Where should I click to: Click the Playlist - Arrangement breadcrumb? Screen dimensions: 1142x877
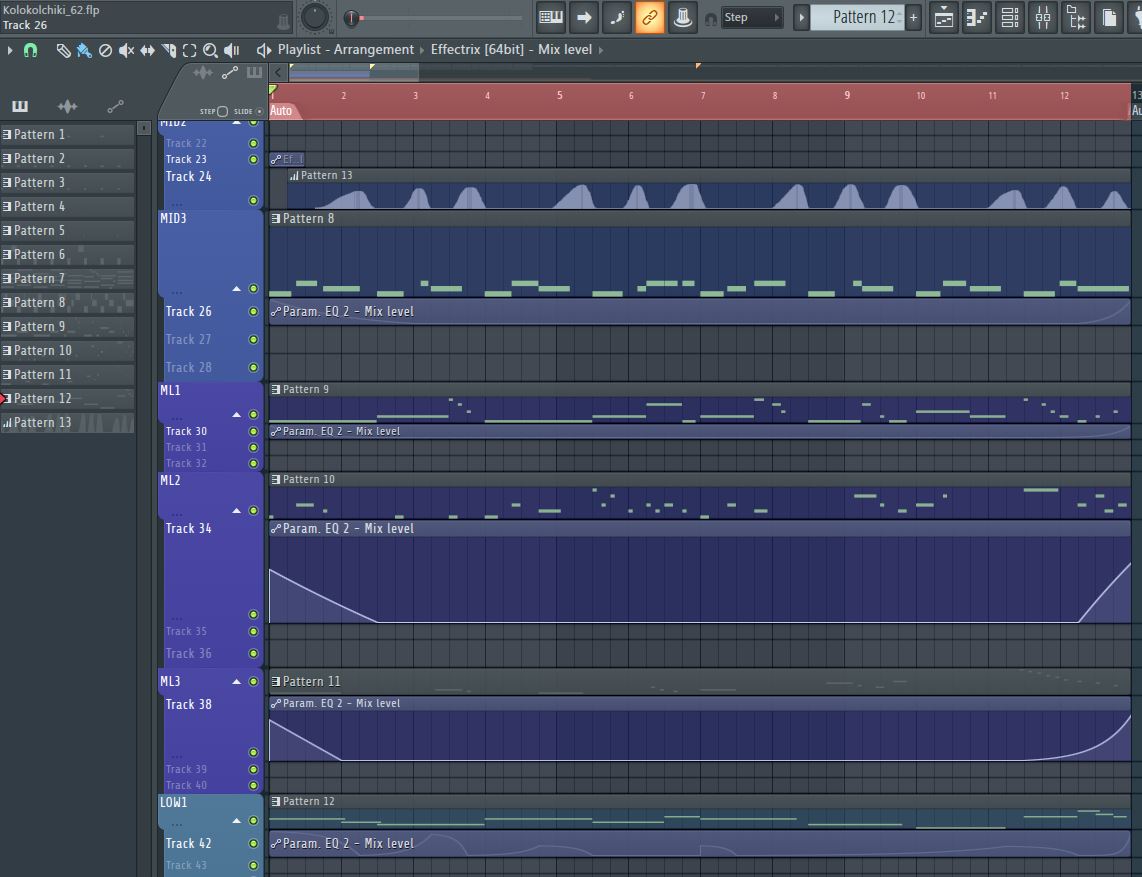pos(345,50)
